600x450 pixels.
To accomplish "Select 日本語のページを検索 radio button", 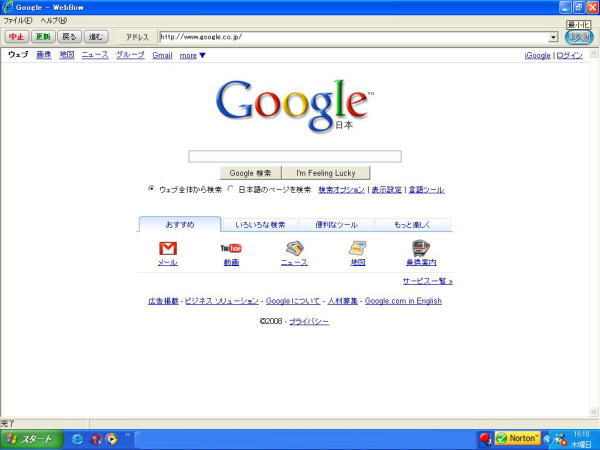I will 230,189.
